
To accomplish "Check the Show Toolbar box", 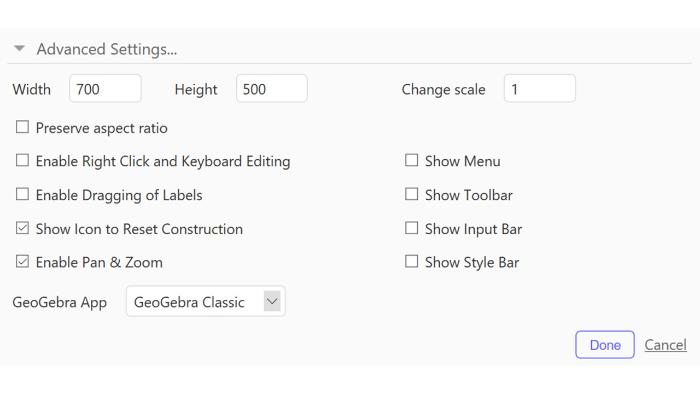I will (x=412, y=195).
